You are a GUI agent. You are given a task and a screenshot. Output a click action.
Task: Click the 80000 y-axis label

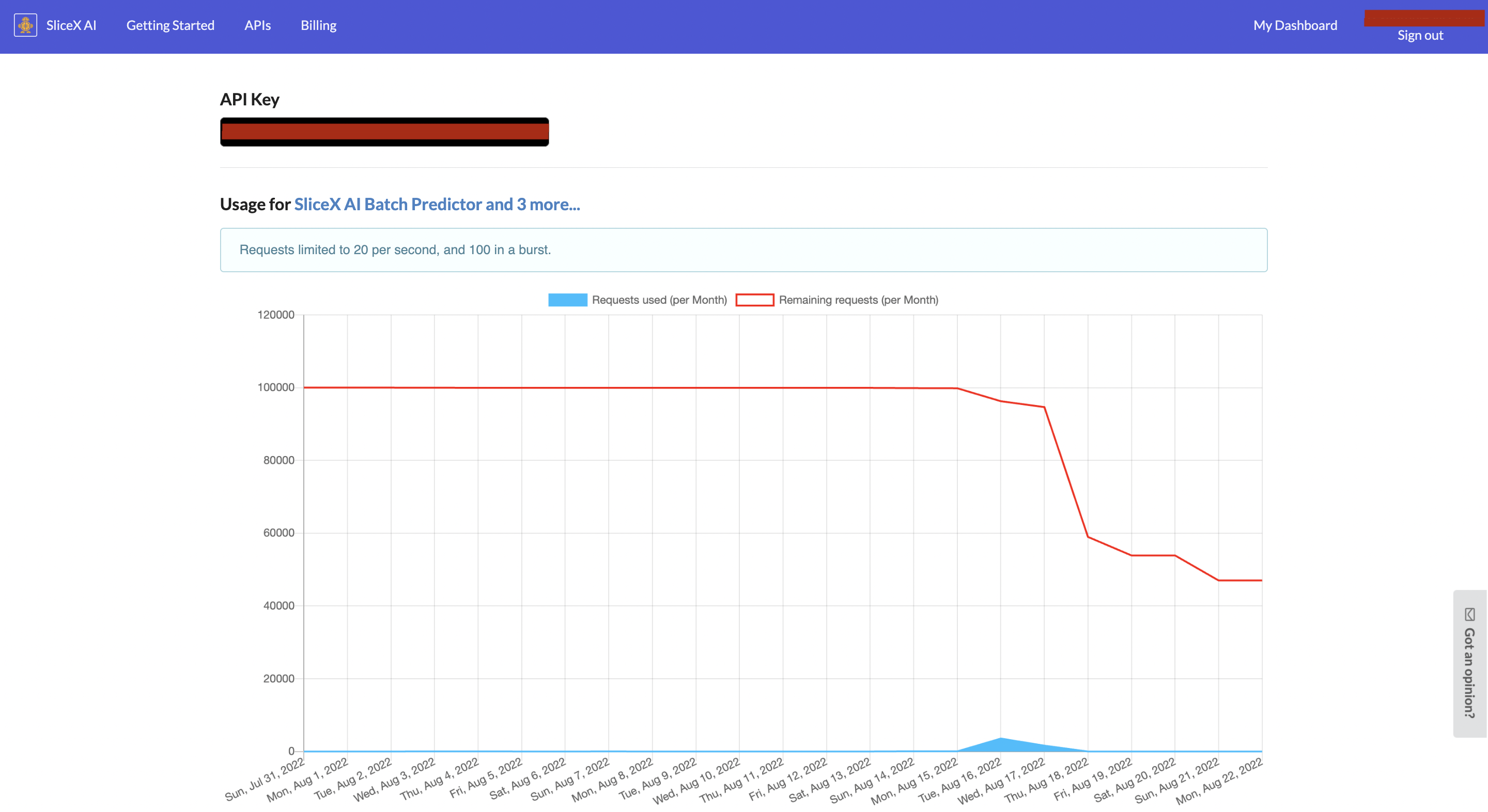click(278, 460)
